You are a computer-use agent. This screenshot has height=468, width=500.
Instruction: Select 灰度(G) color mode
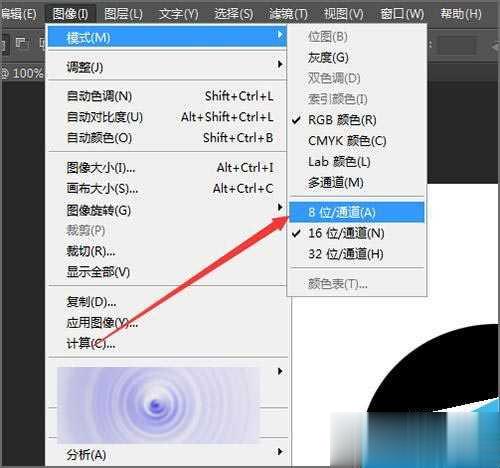357,58
